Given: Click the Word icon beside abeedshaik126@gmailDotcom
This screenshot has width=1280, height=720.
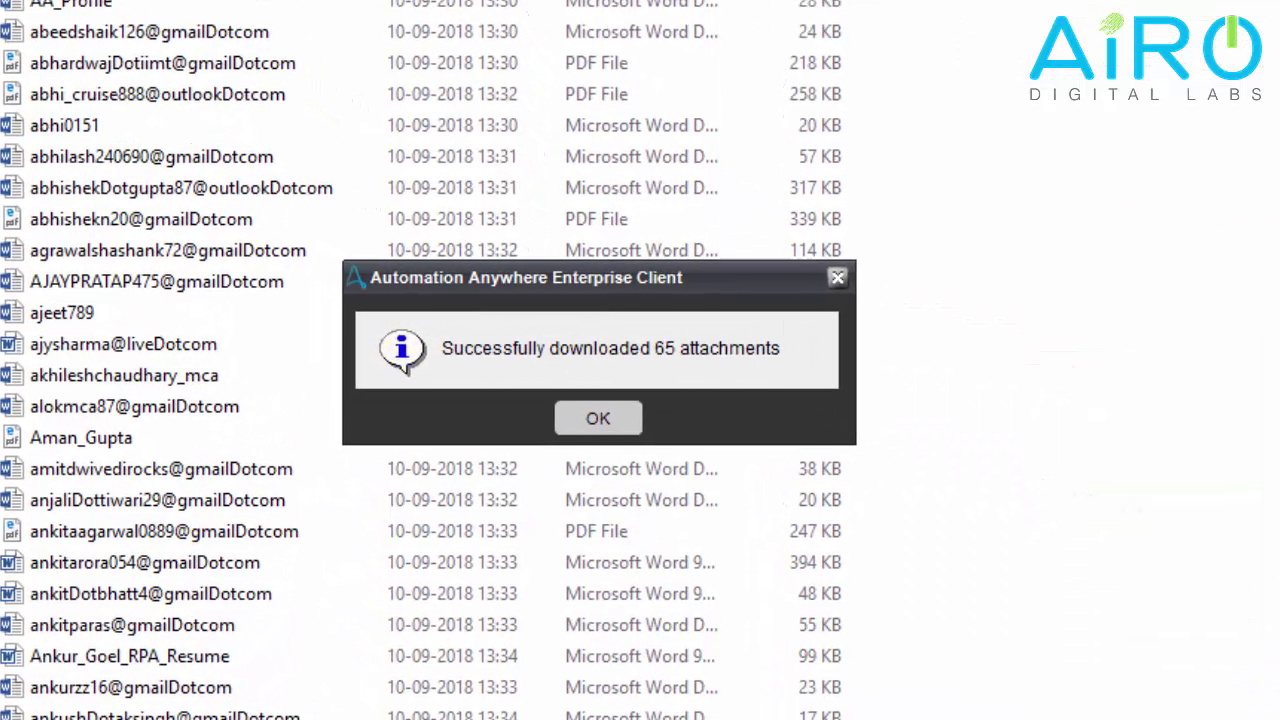Looking at the screenshot, I should coord(11,32).
